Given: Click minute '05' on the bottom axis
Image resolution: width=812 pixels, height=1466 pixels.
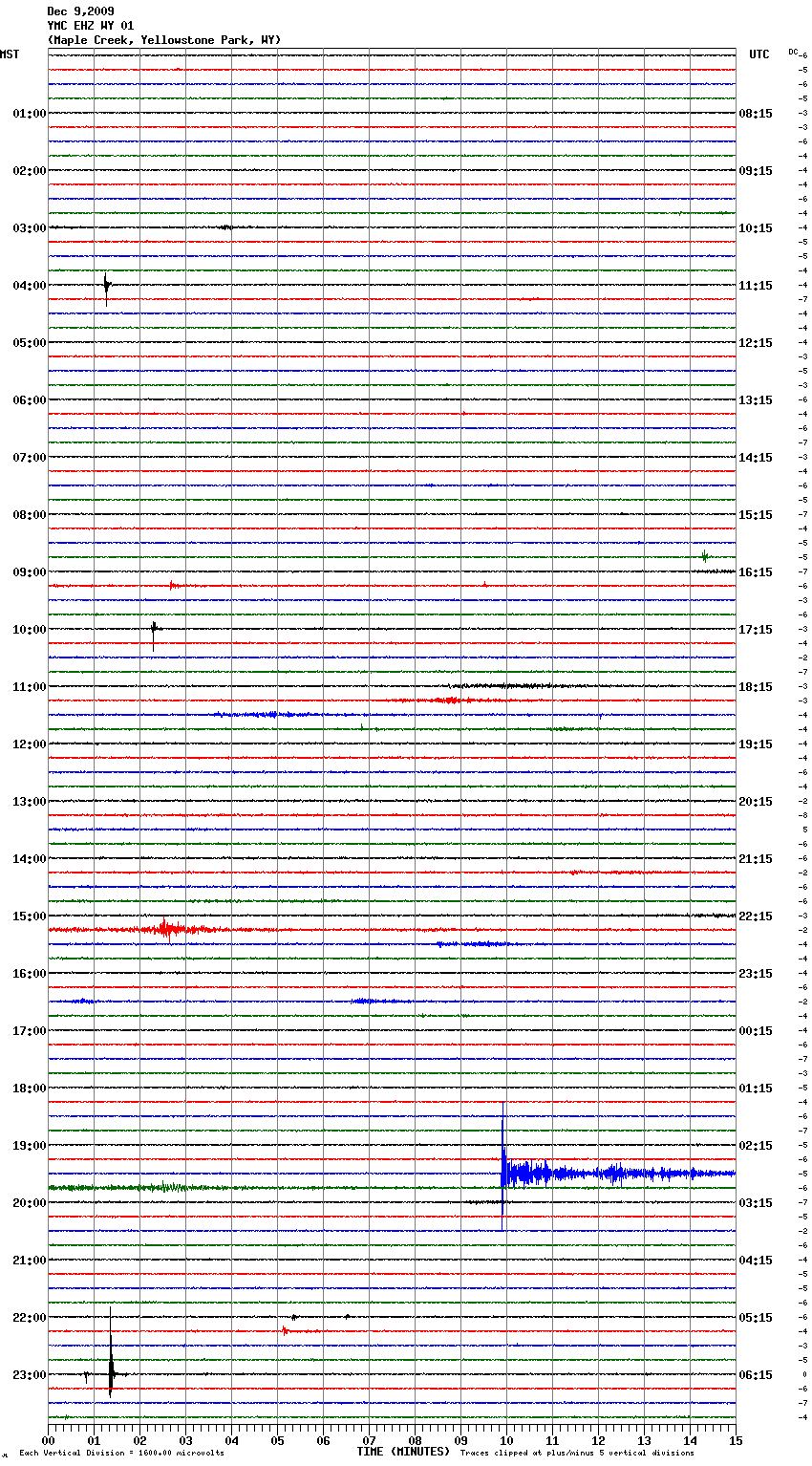Looking at the screenshot, I should (277, 1440).
